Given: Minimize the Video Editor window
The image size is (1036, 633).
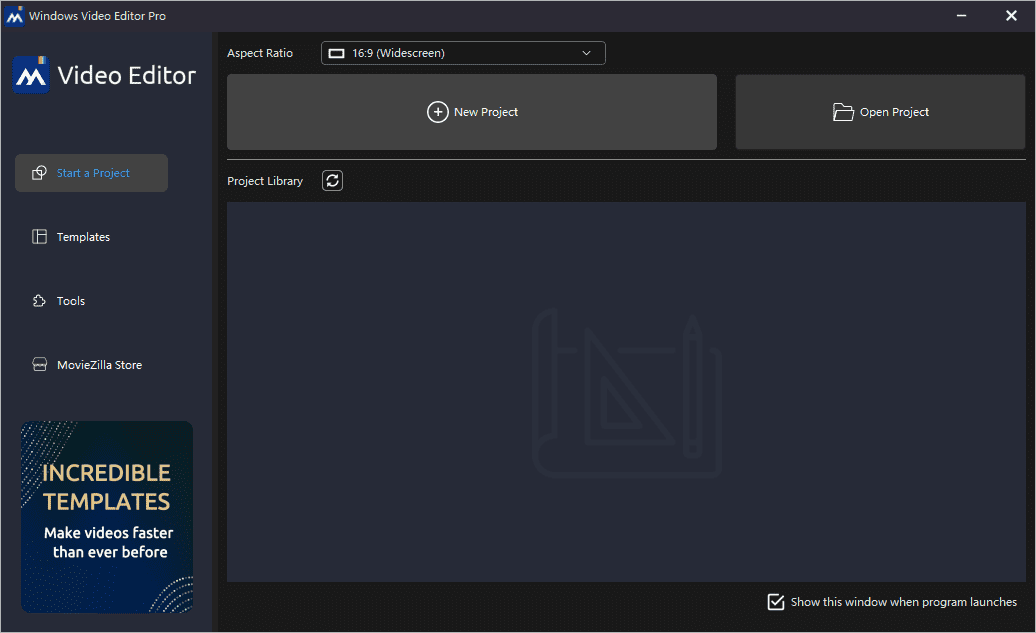Looking at the screenshot, I should coord(961,16).
